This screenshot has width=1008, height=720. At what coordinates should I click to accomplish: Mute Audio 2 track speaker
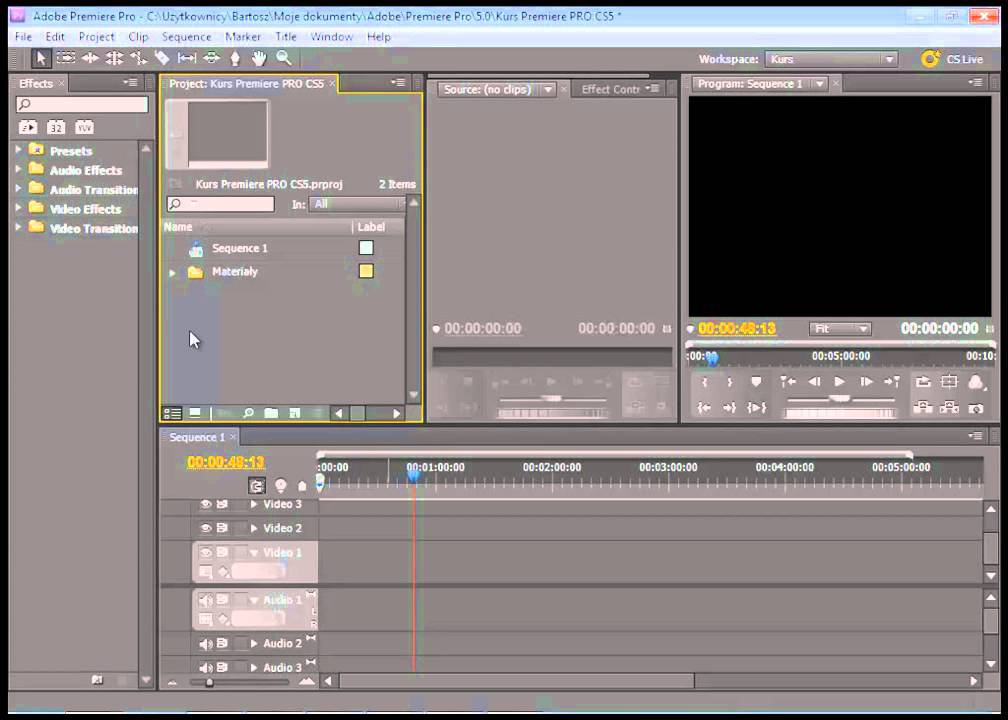coord(206,644)
